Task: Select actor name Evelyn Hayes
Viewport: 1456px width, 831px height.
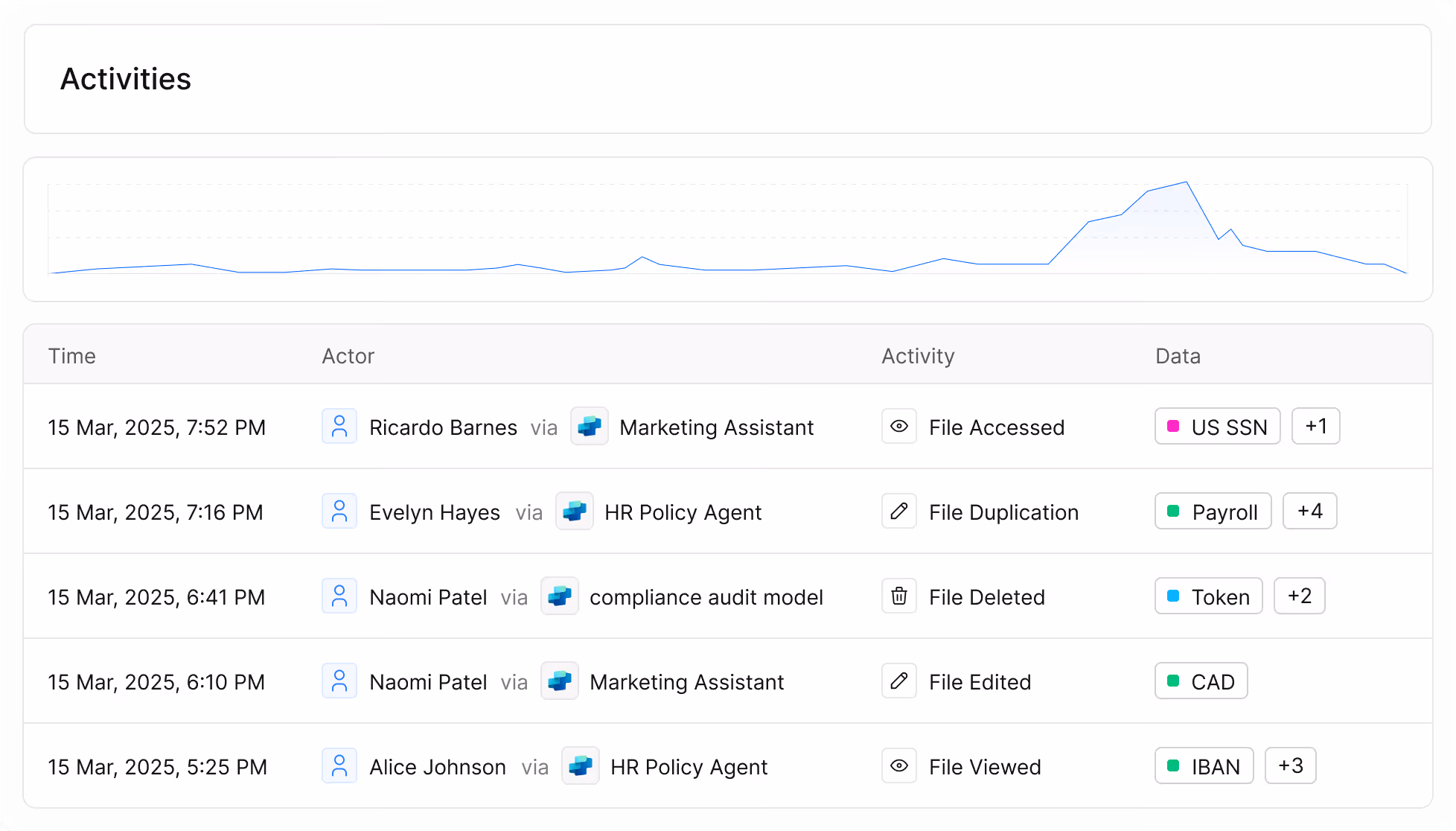Action: [435, 512]
